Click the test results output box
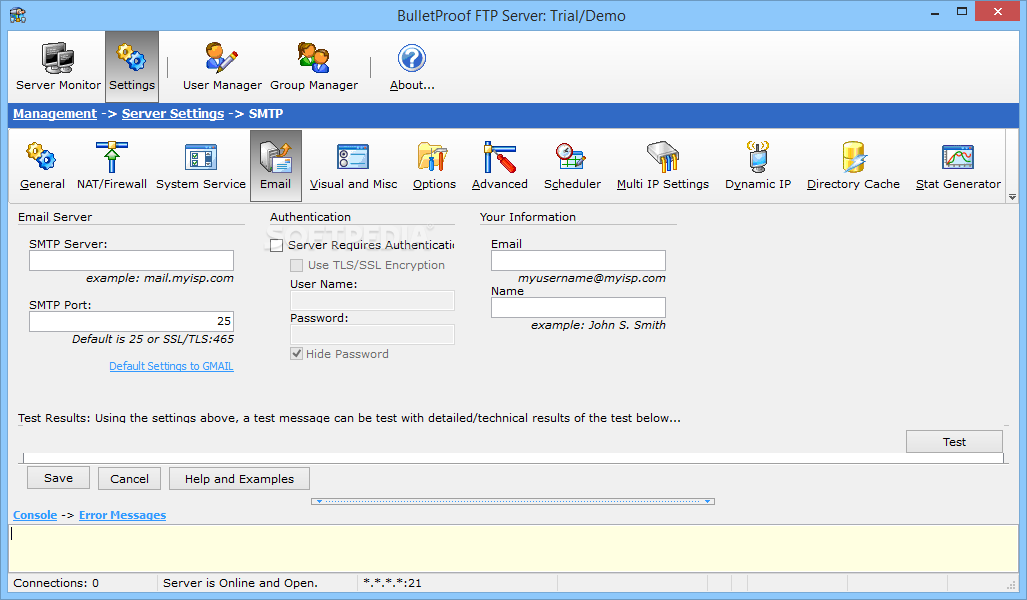The width and height of the screenshot is (1027, 600). [514, 458]
